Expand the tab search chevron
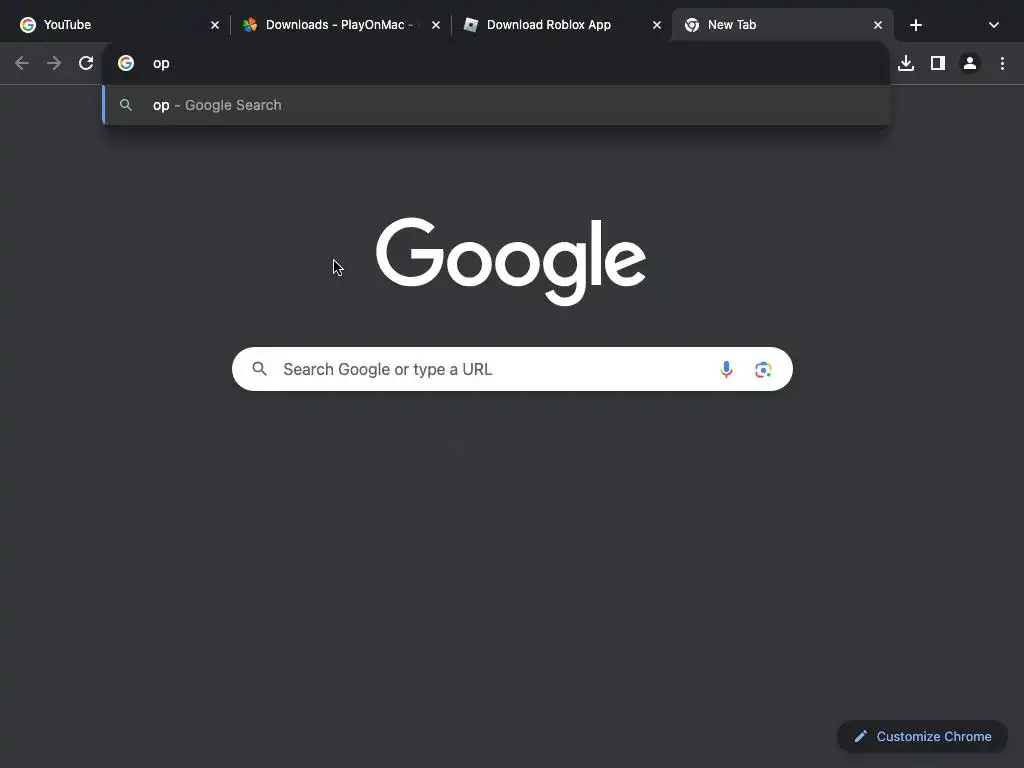The width and height of the screenshot is (1024, 768). (993, 25)
